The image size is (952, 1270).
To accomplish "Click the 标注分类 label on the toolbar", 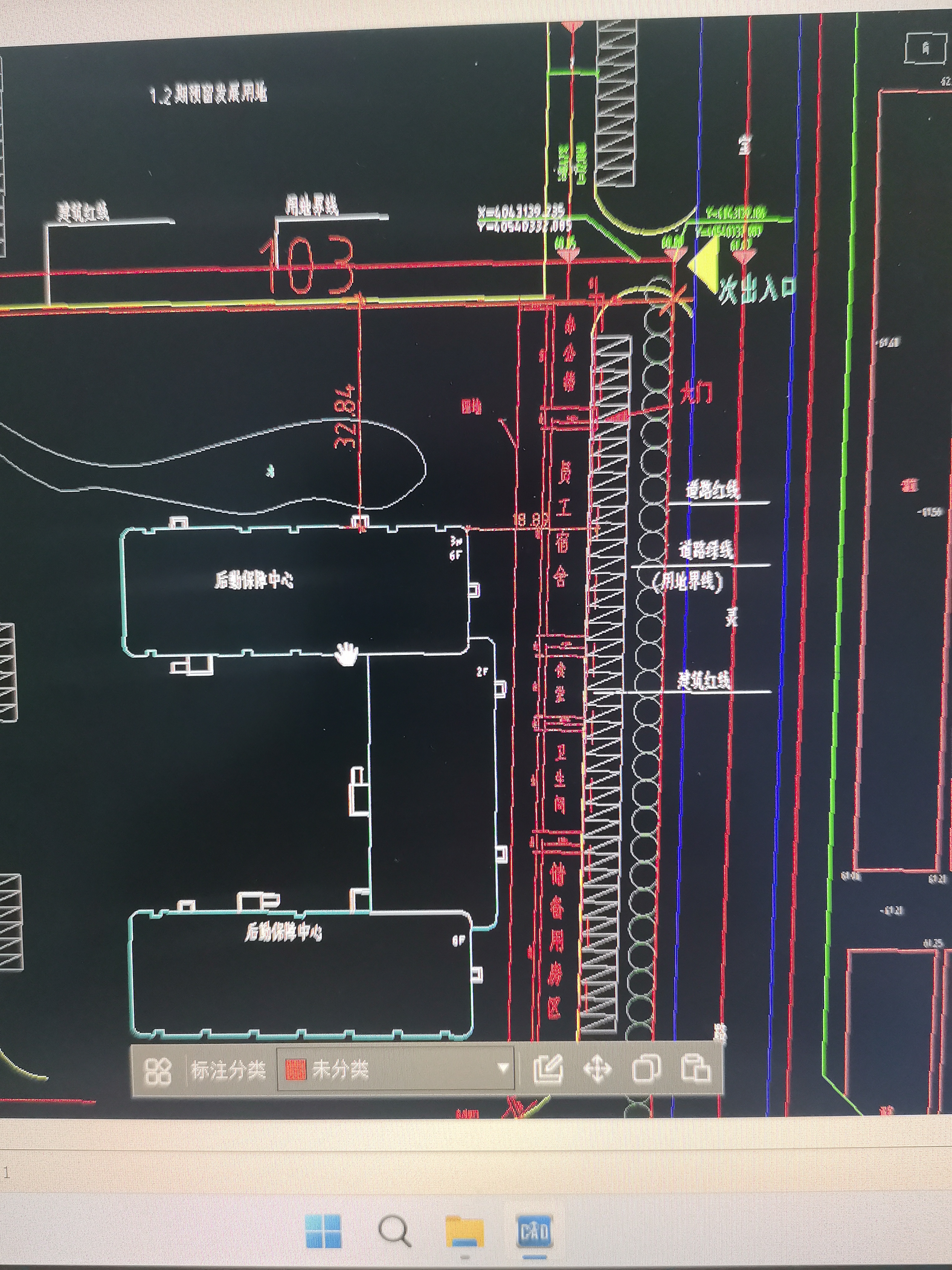I will (228, 1070).
